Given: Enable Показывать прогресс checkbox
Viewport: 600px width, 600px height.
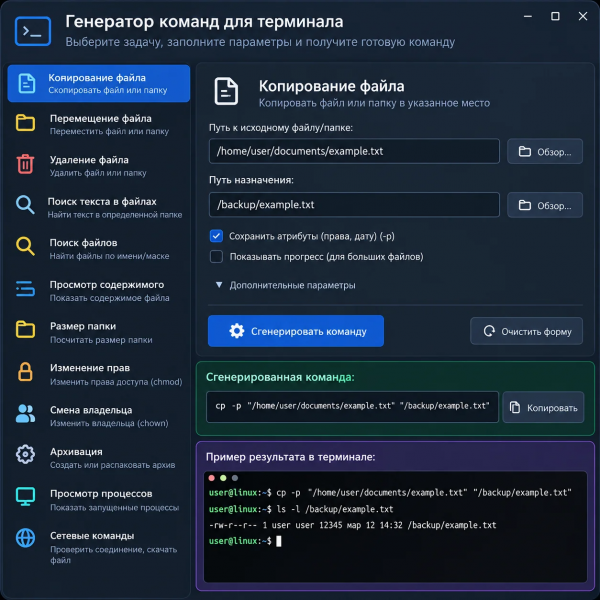Looking at the screenshot, I should coord(216,256).
